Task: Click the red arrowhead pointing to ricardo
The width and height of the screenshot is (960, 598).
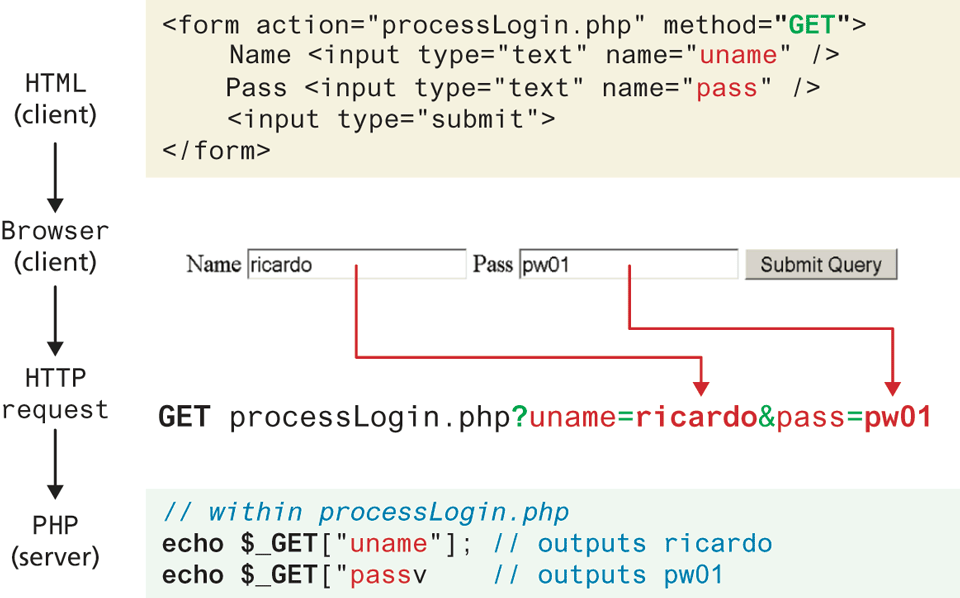Action: point(702,387)
